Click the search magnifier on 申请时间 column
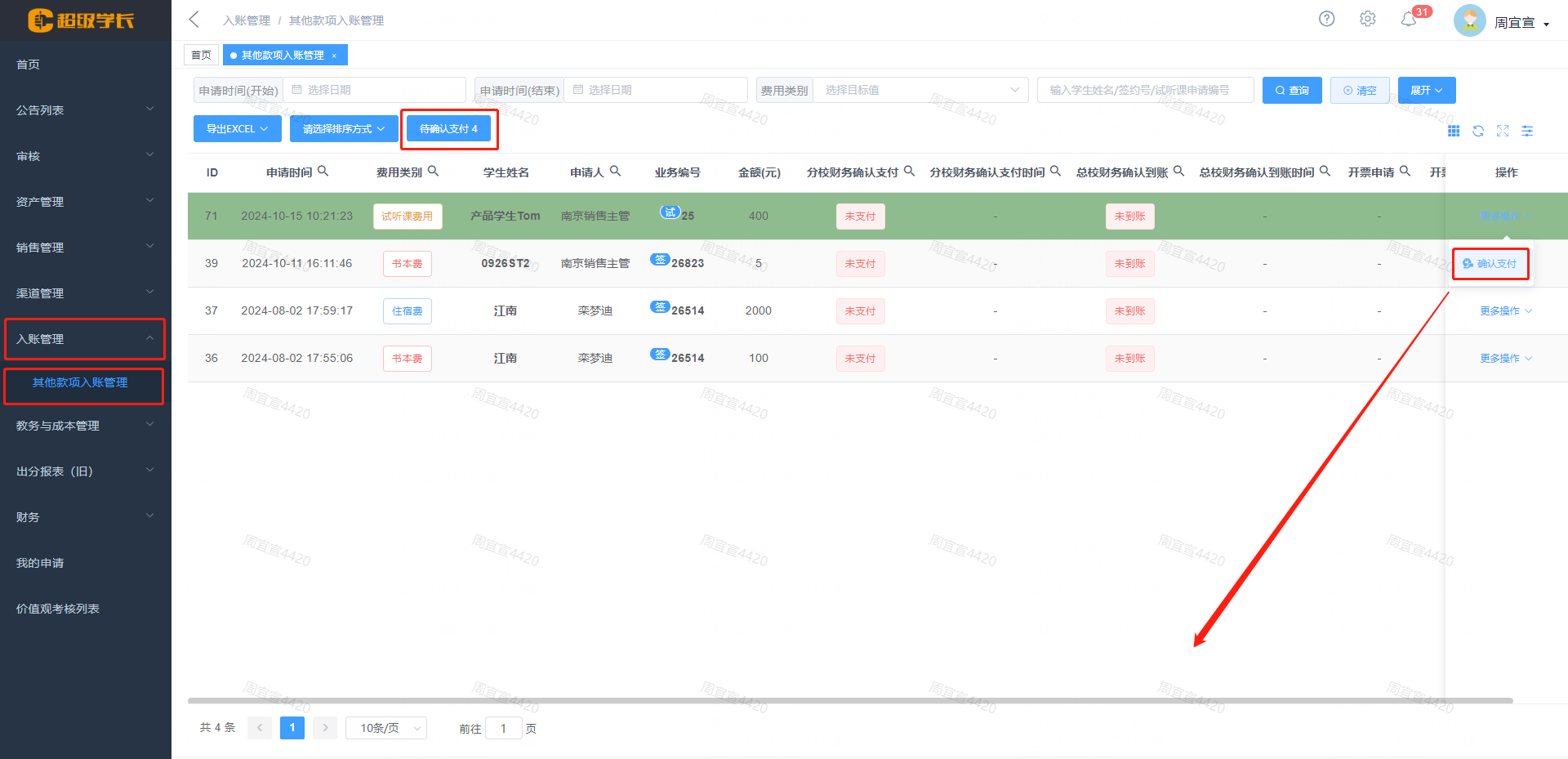Screen dimensions: 1568x759 (324, 172)
